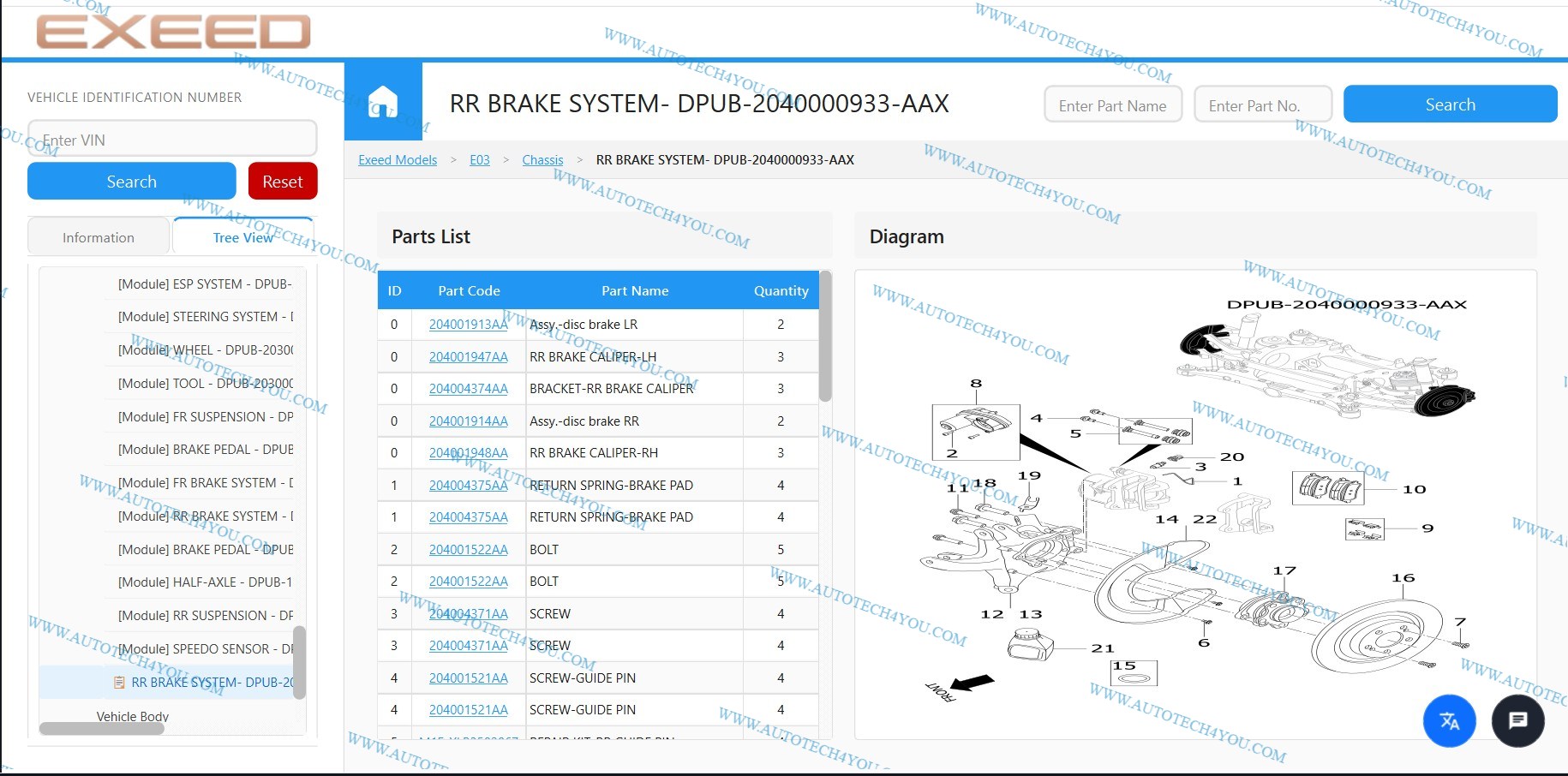Open the WHEEL module entry
Image resolution: width=1568 pixels, height=776 pixels.
[x=206, y=350]
